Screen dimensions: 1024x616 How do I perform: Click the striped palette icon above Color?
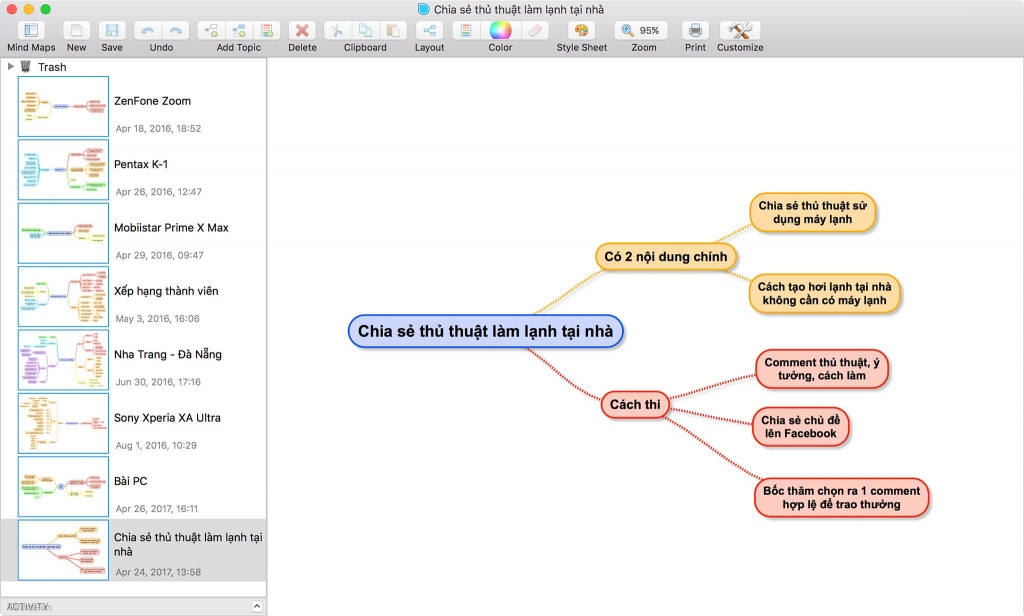point(466,31)
